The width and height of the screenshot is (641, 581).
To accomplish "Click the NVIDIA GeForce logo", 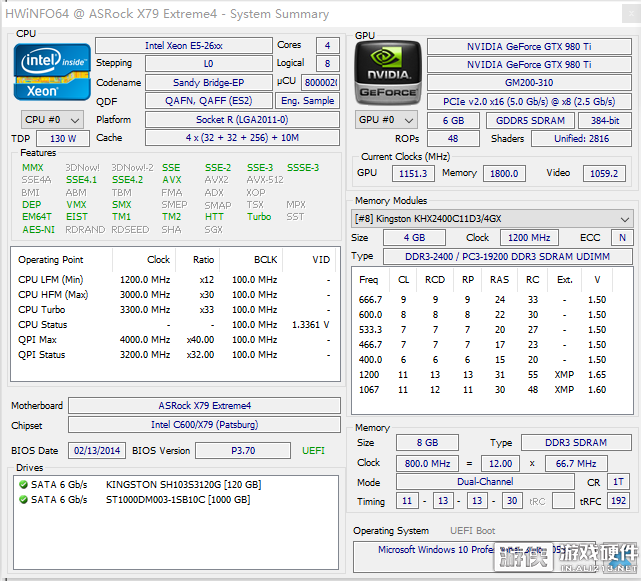I will tap(388, 73).
